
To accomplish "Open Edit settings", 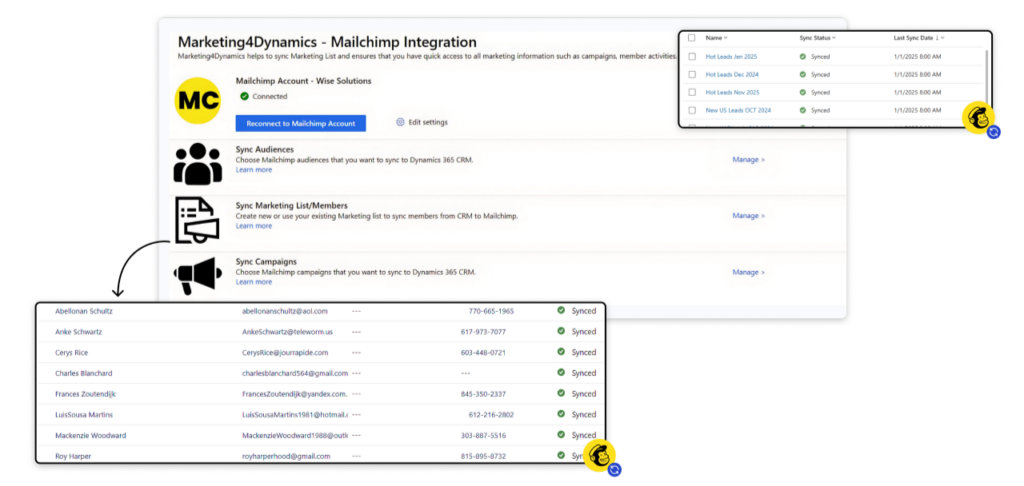I will [428, 122].
